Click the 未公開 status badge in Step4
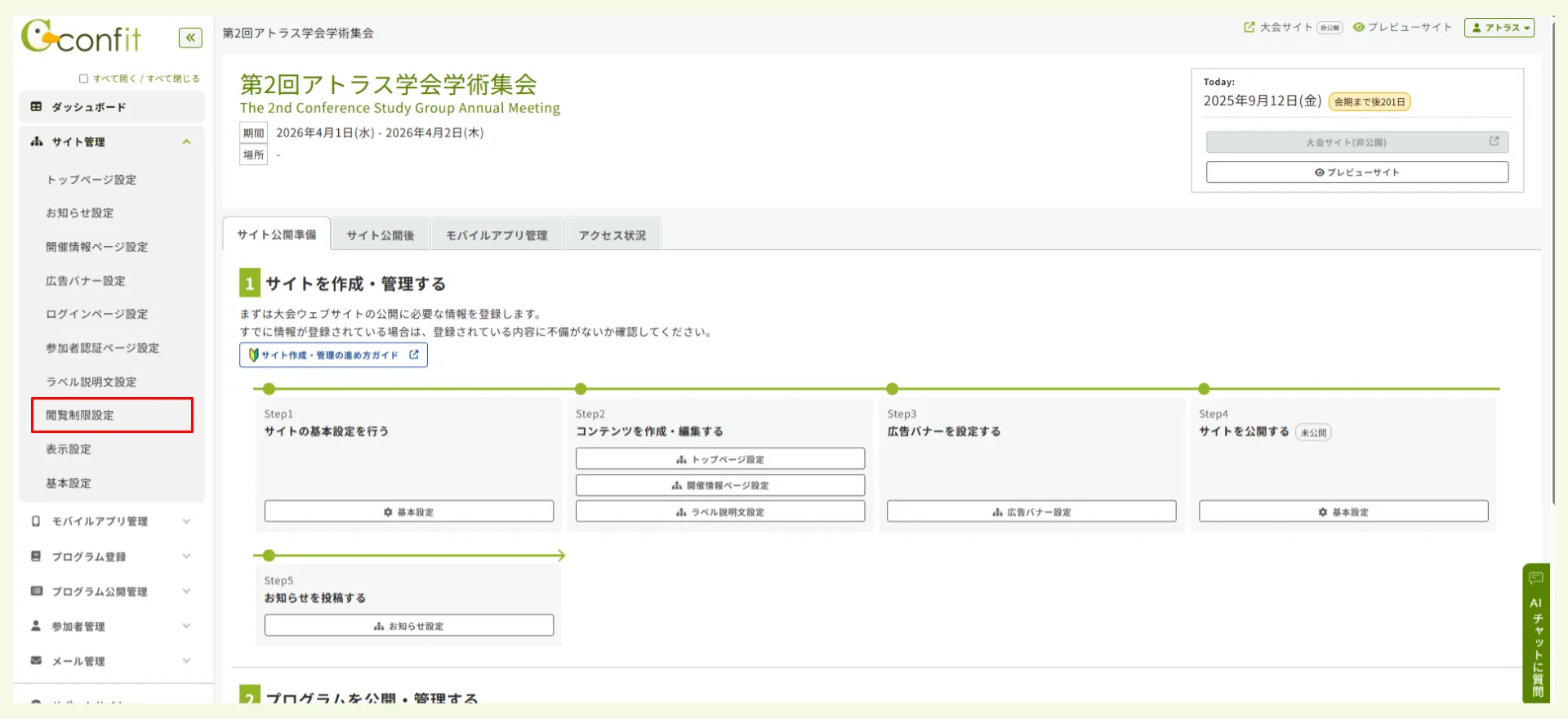Image resolution: width=1568 pixels, height=719 pixels. pos(1313,432)
